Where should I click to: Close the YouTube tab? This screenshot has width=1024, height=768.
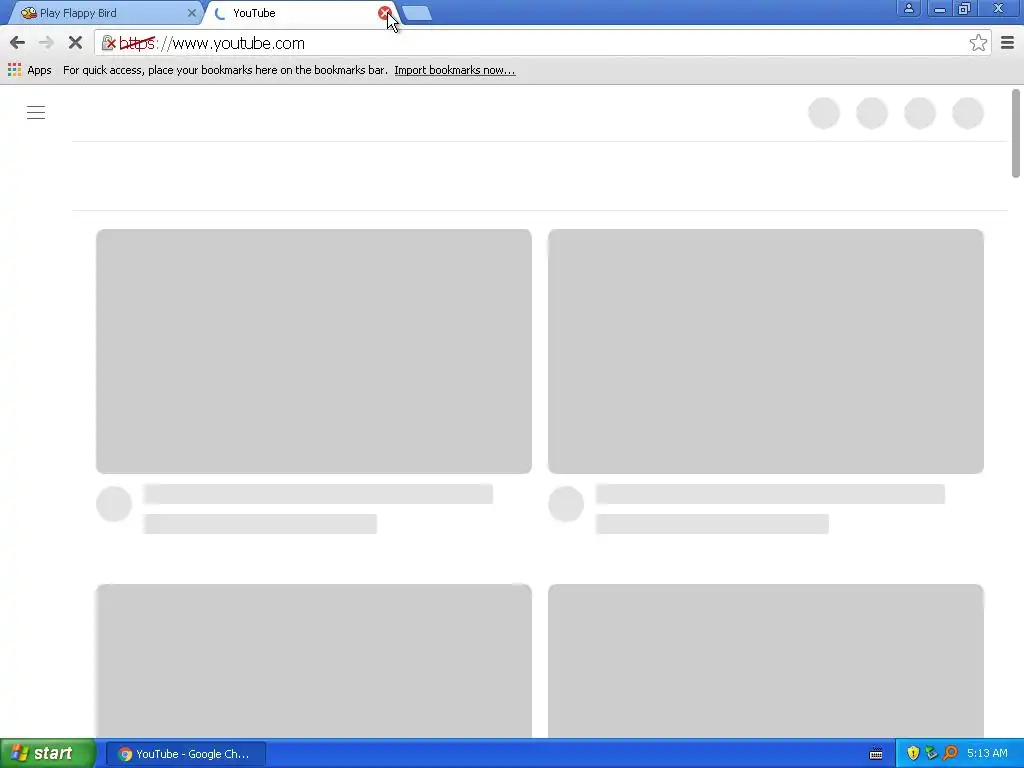pos(385,13)
